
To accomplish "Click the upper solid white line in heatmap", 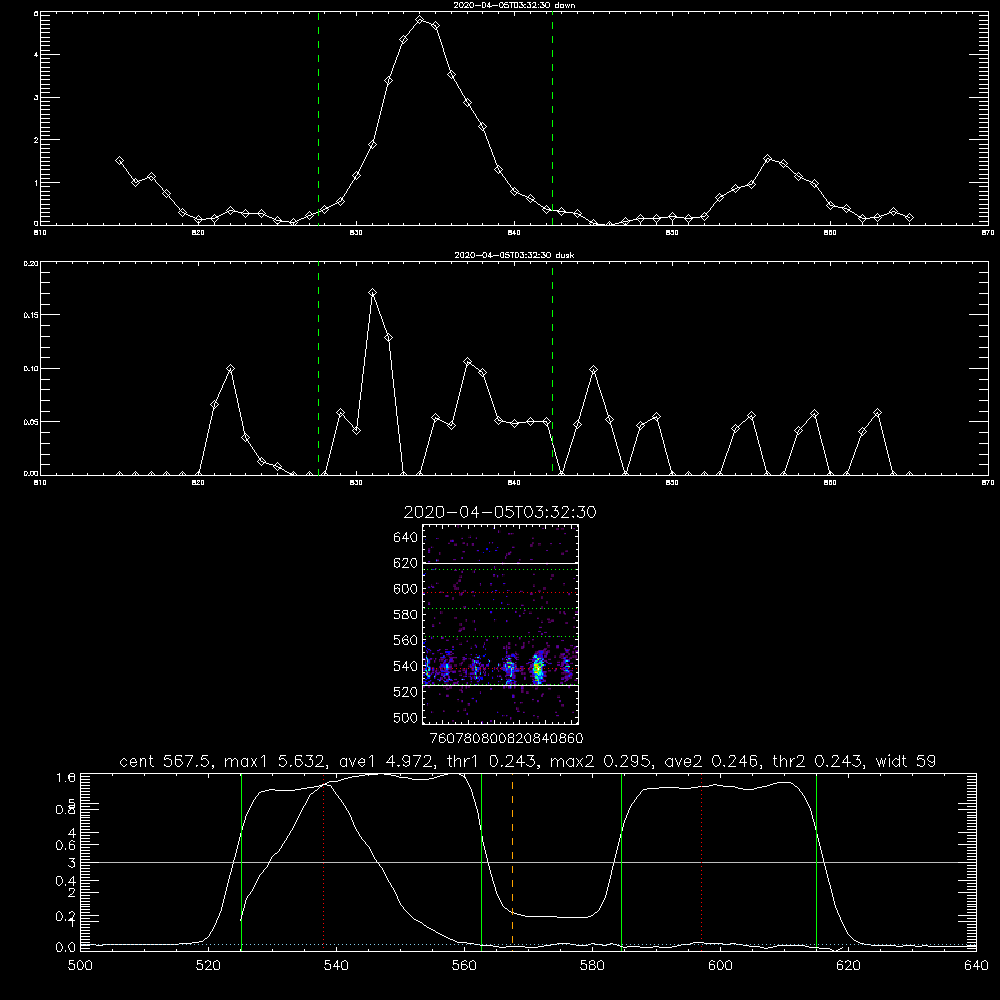I will 500,563.
